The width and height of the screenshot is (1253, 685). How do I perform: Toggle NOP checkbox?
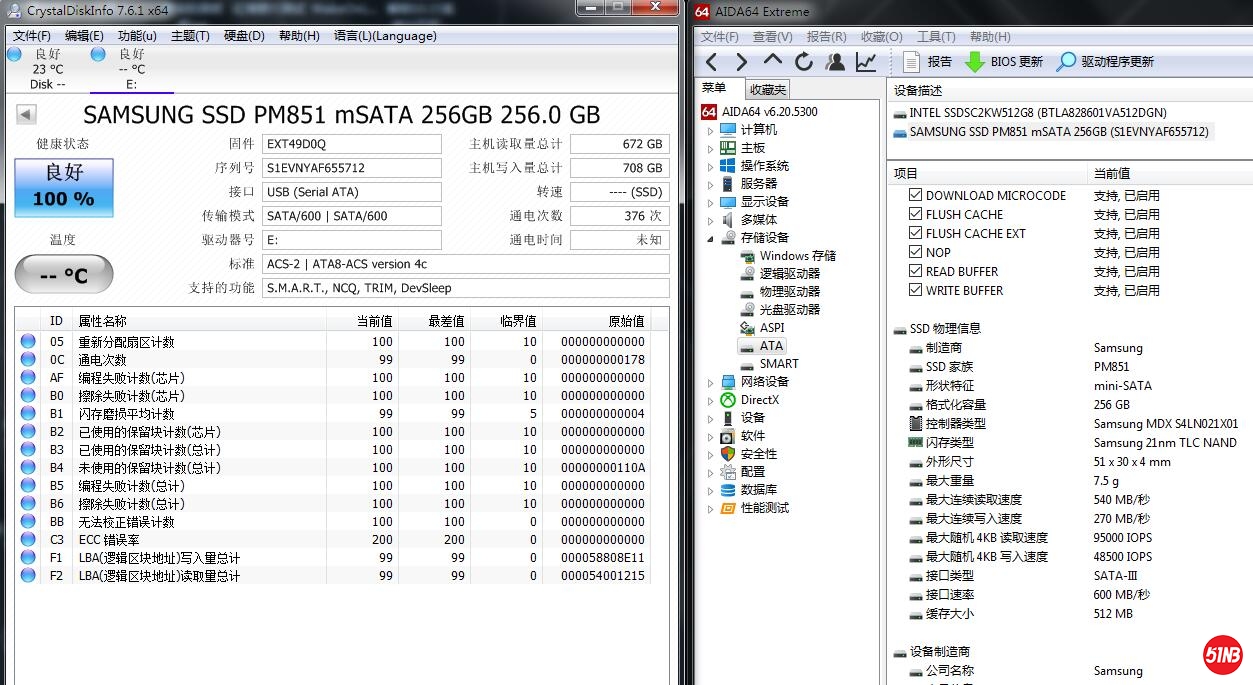(915, 253)
